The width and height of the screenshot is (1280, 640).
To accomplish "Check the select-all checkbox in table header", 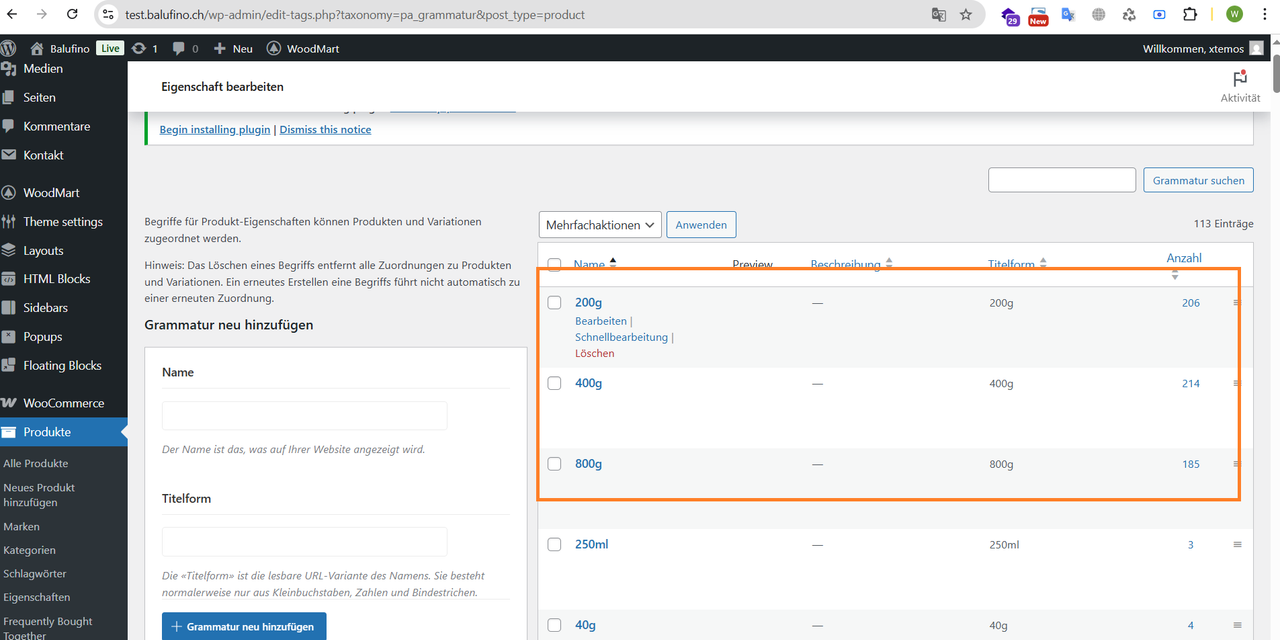I will 554,265.
